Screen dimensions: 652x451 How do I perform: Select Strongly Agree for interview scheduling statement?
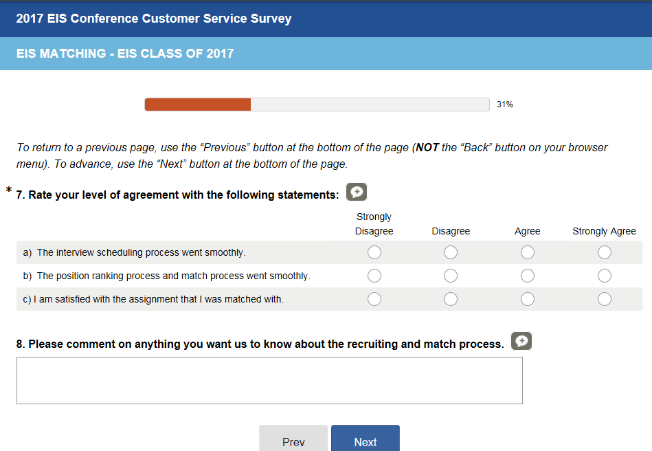pyautogui.click(x=604, y=251)
